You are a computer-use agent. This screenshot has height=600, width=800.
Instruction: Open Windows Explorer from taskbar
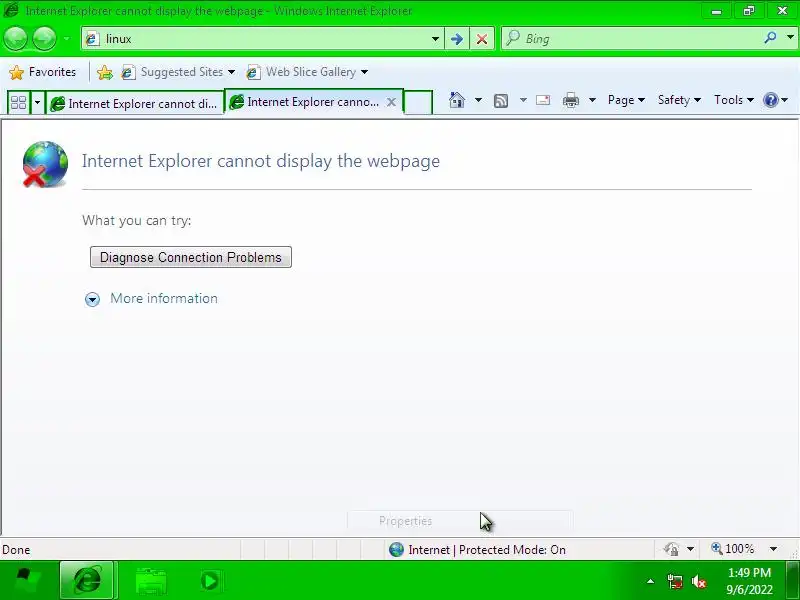point(151,581)
